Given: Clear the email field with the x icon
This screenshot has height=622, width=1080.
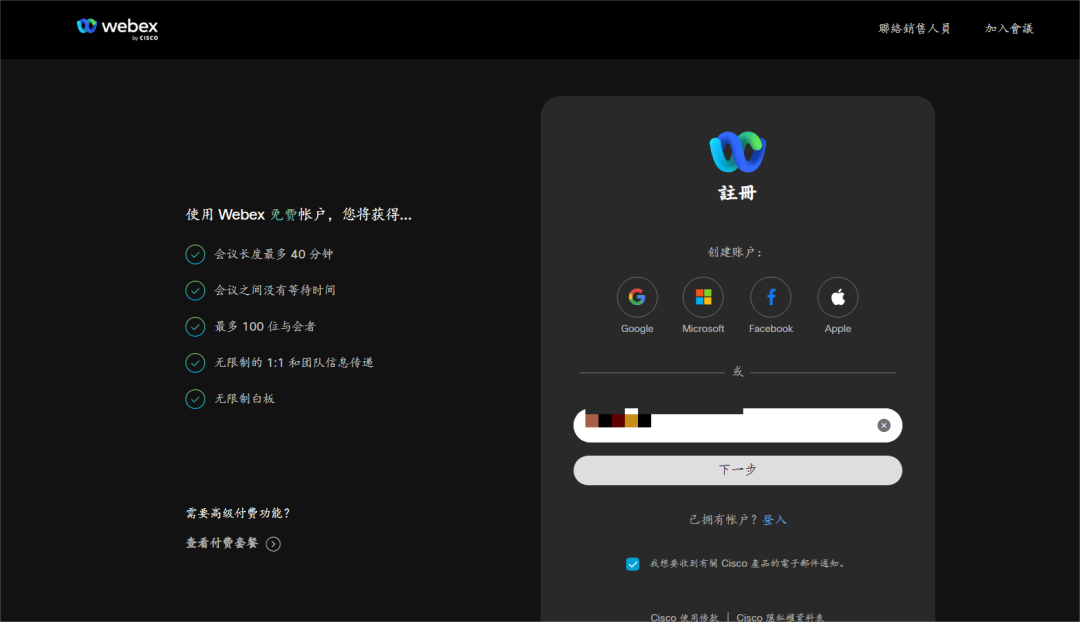Looking at the screenshot, I should coord(884,424).
